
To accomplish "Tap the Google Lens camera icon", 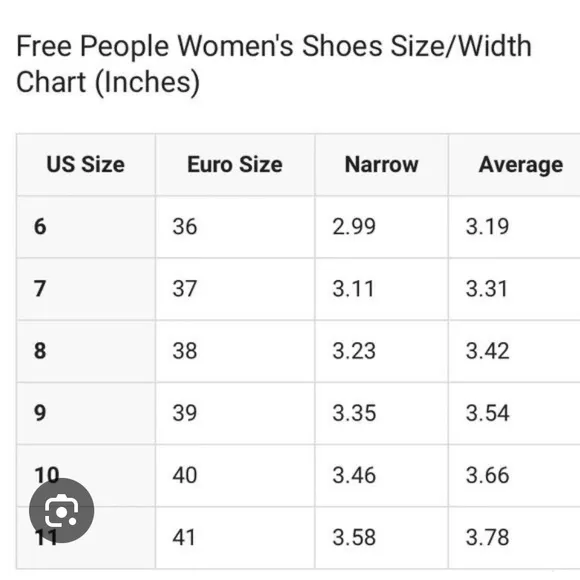I will click(x=61, y=510).
